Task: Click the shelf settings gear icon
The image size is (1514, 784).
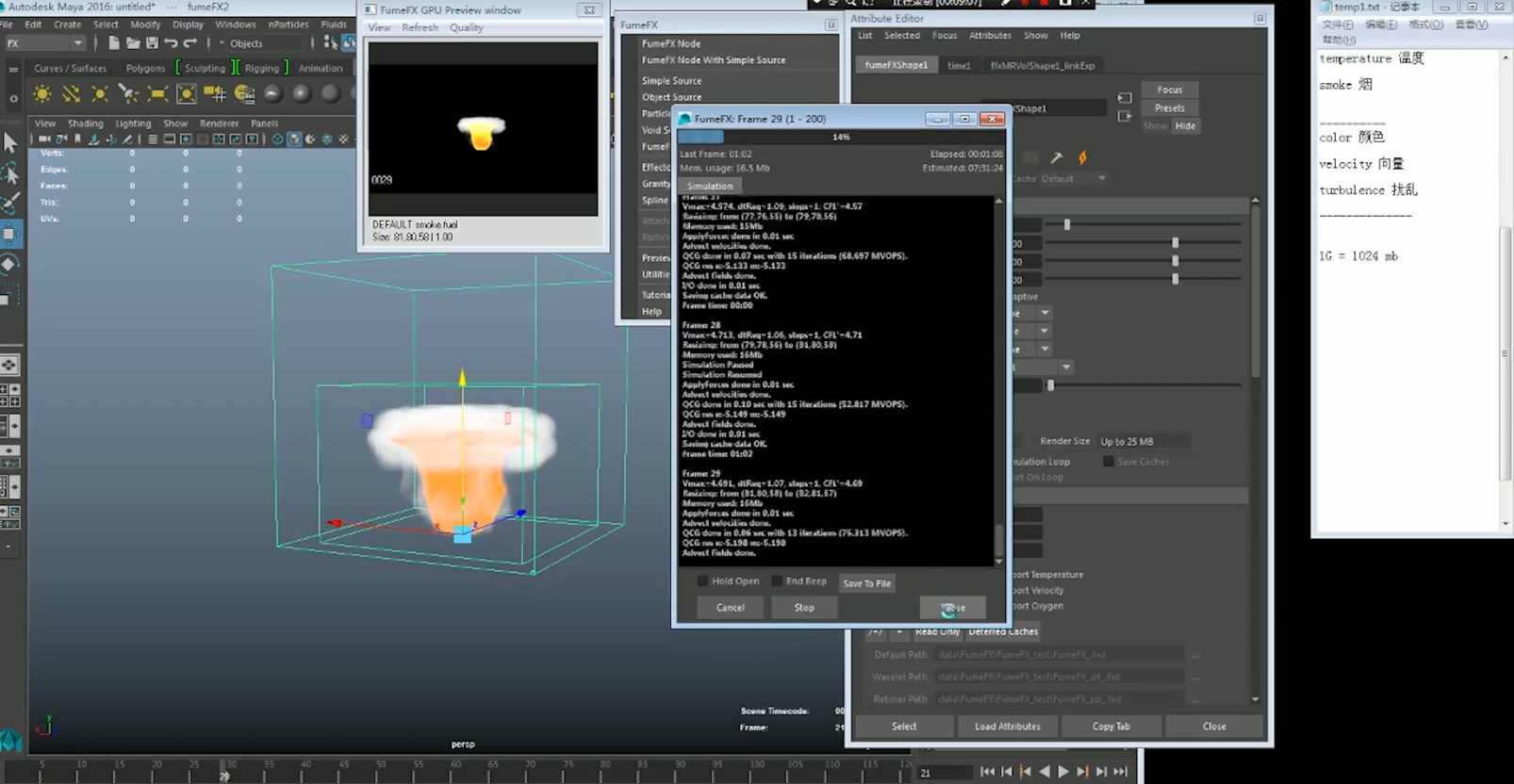Action: tap(13, 97)
